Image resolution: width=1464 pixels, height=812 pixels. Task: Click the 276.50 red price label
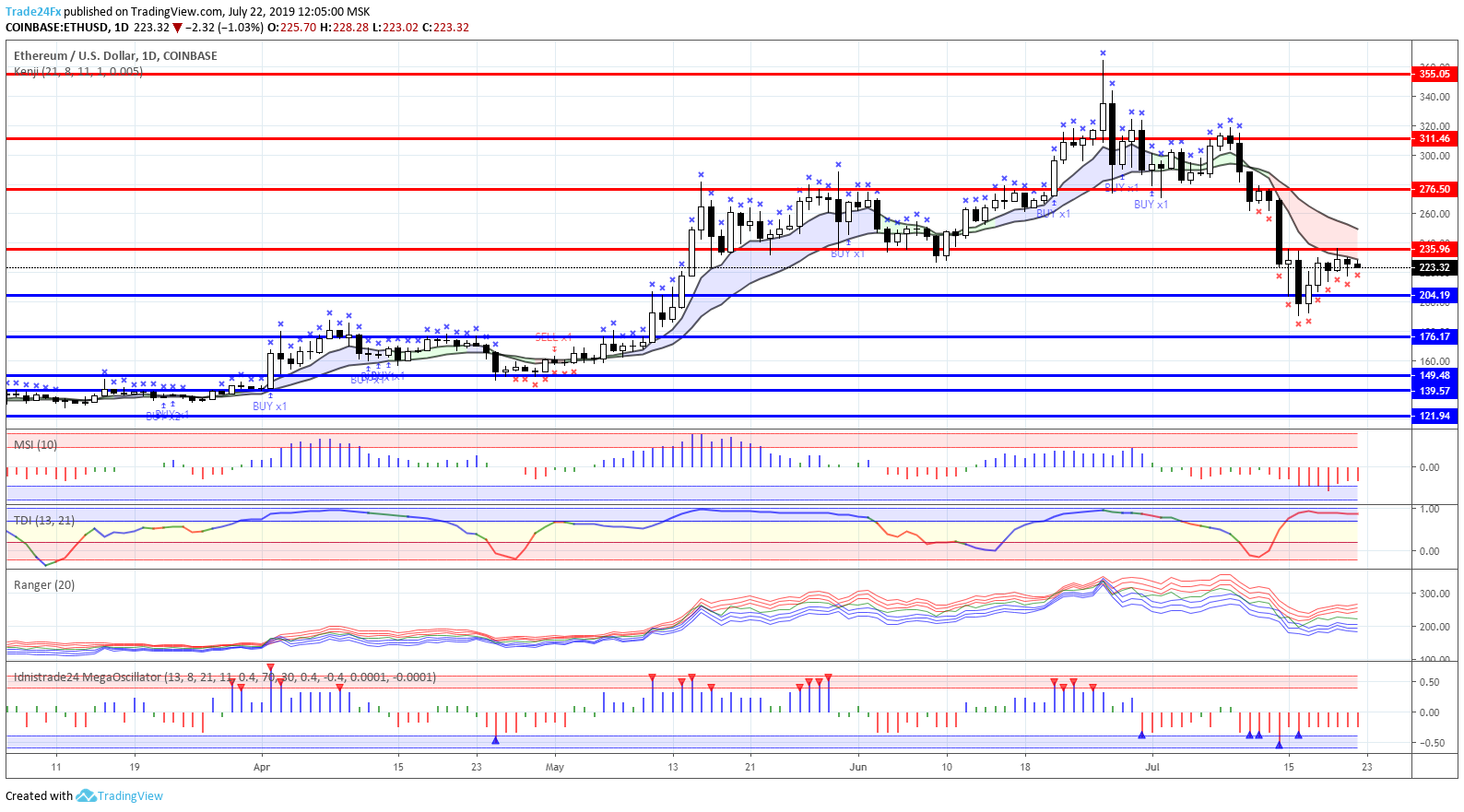pos(1434,189)
